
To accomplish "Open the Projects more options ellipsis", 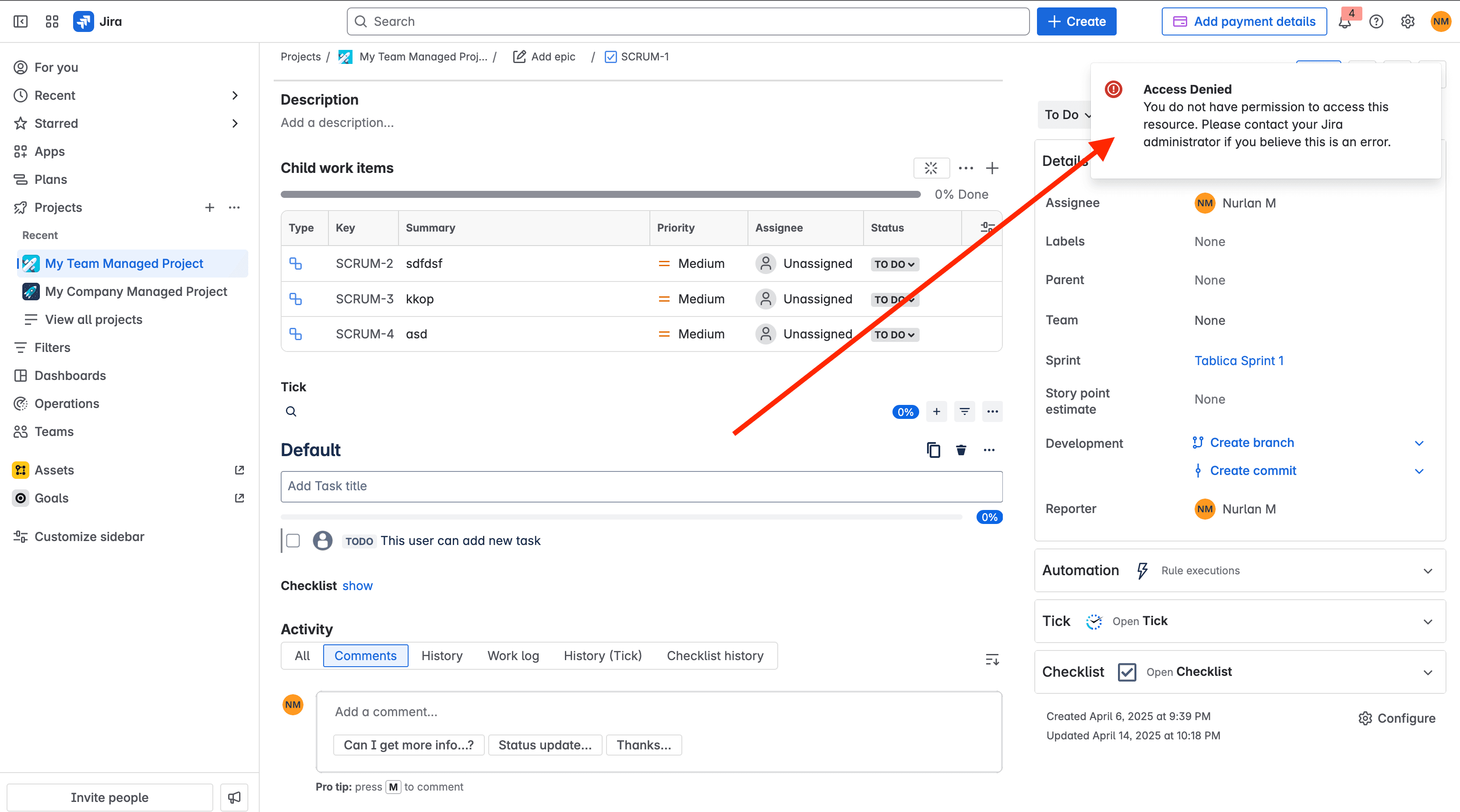I will coord(234,207).
